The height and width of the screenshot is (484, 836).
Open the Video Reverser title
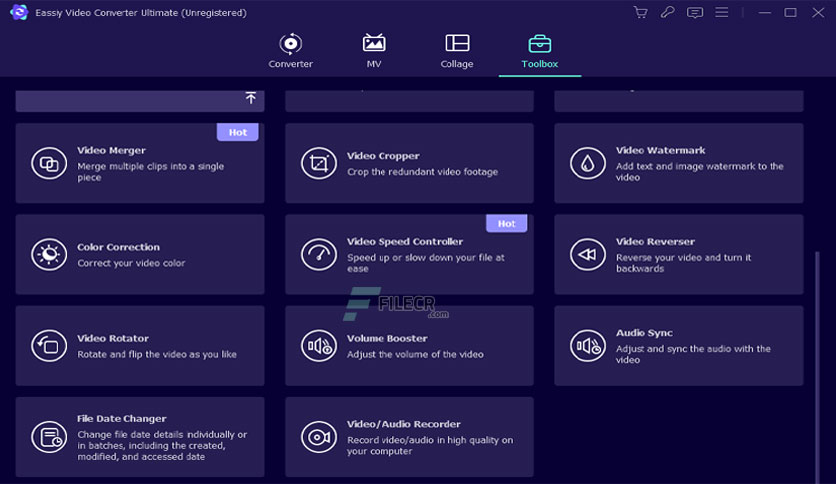pos(655,241)
